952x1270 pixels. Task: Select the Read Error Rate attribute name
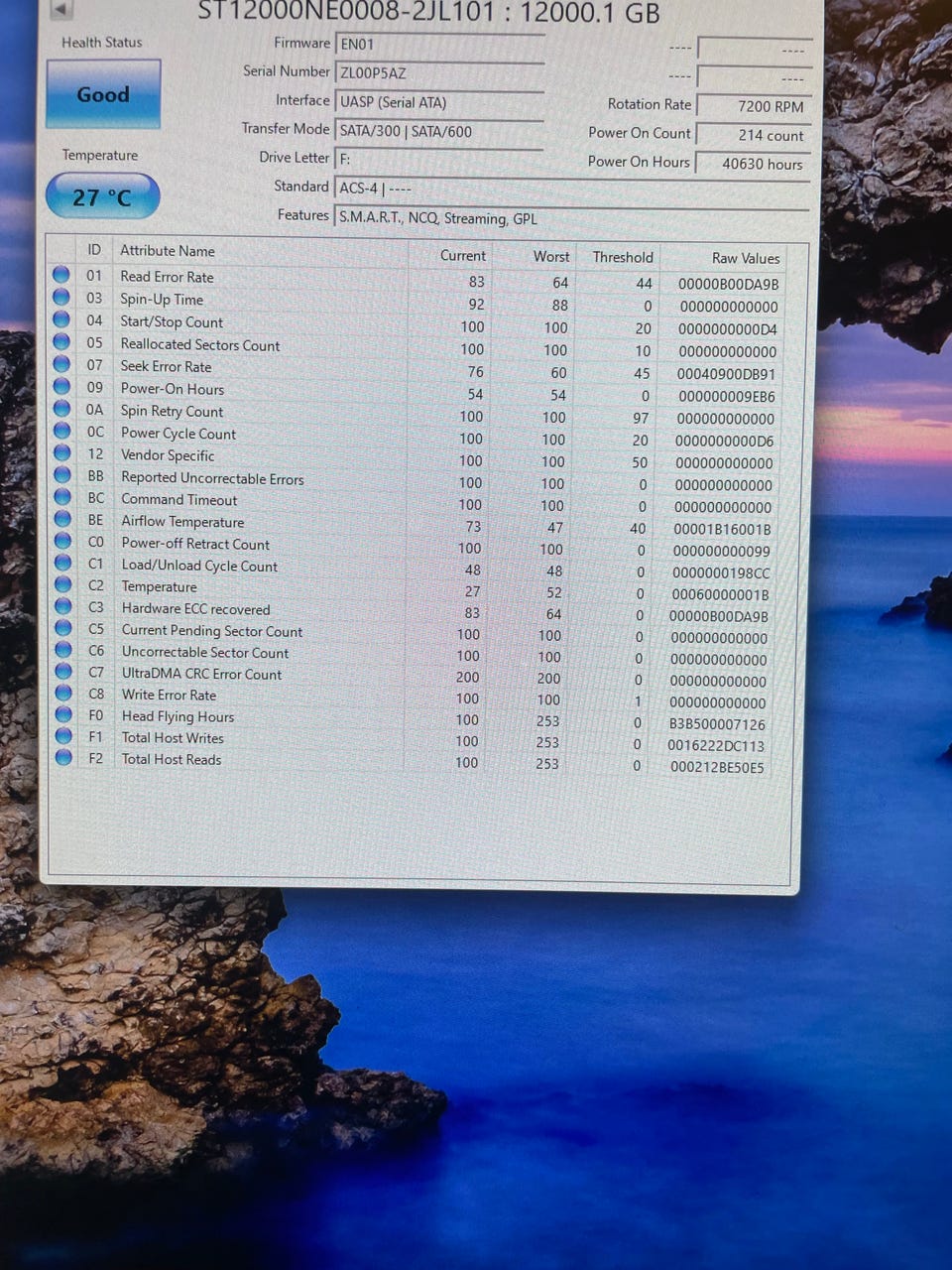pos(167,277)
